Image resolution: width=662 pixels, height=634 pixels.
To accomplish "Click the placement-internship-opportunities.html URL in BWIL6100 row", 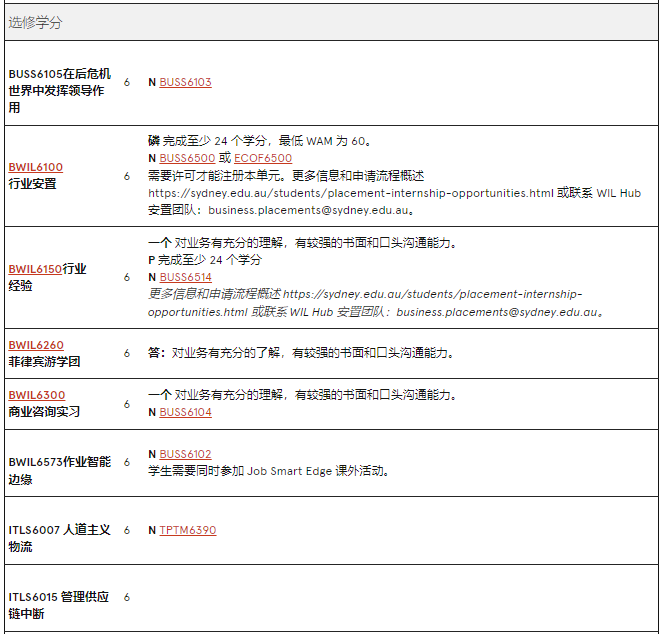I will point(350,193).
